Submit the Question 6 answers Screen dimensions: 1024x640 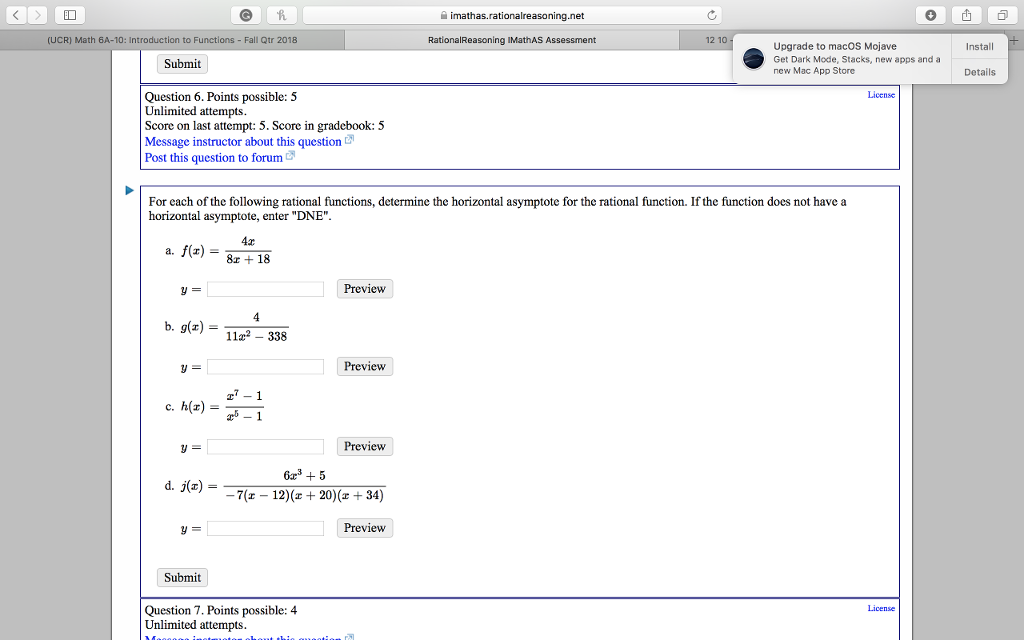point(181,577)
